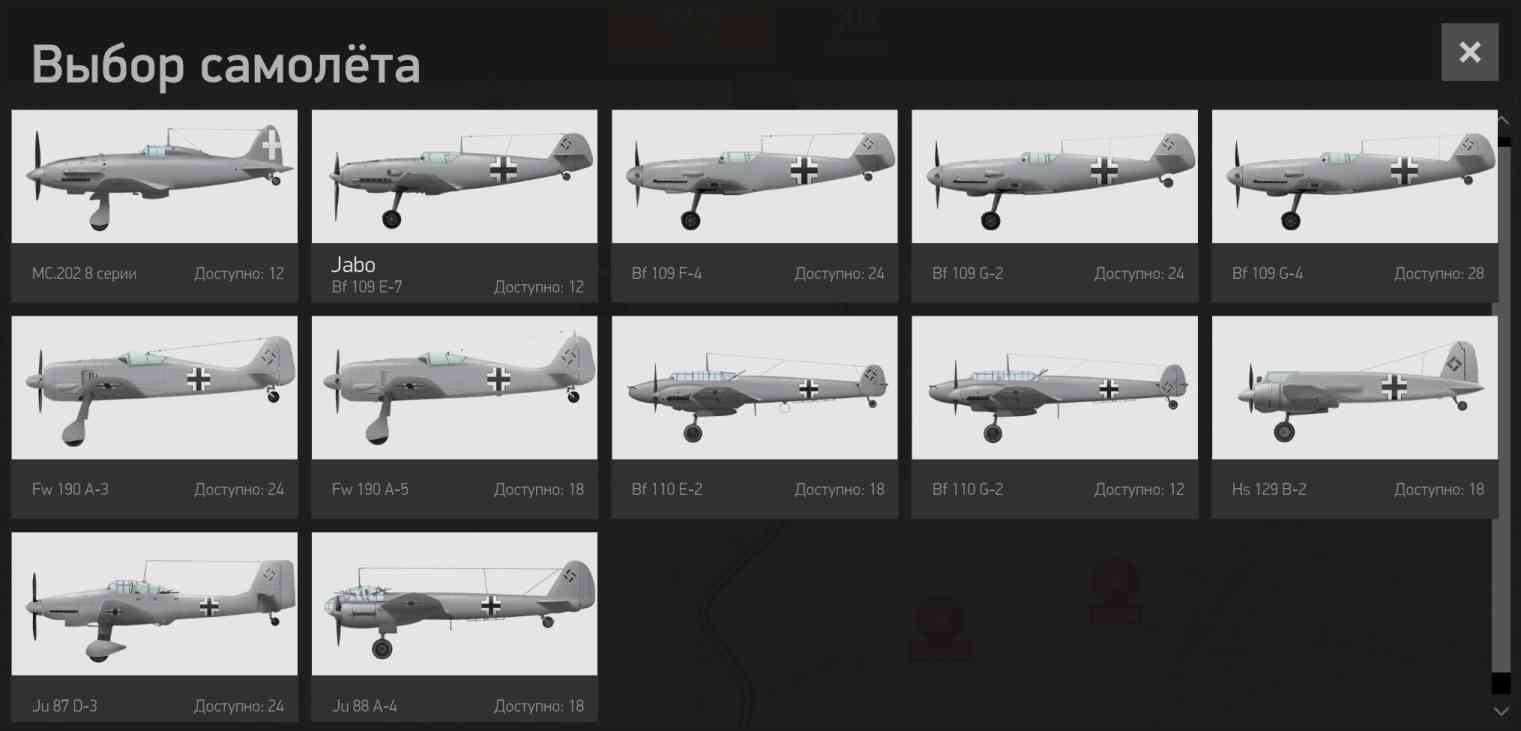Pick the Bf 109 F-4 aircraft image
This screenshot has height=731, width=1521.
click(x=755, y=176)
